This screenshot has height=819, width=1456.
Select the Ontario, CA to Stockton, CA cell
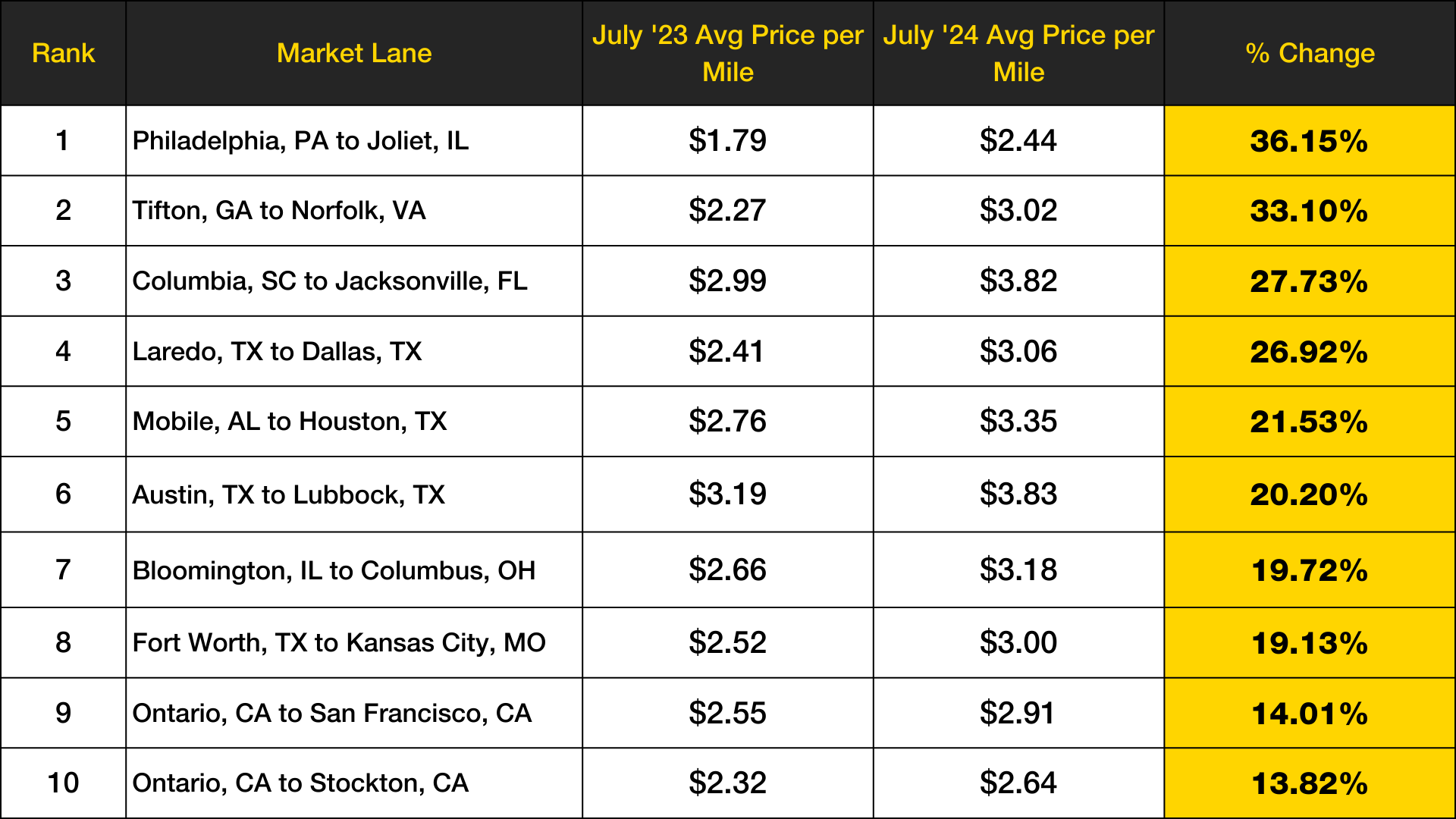pyautogui.click(x=300, y=783)
